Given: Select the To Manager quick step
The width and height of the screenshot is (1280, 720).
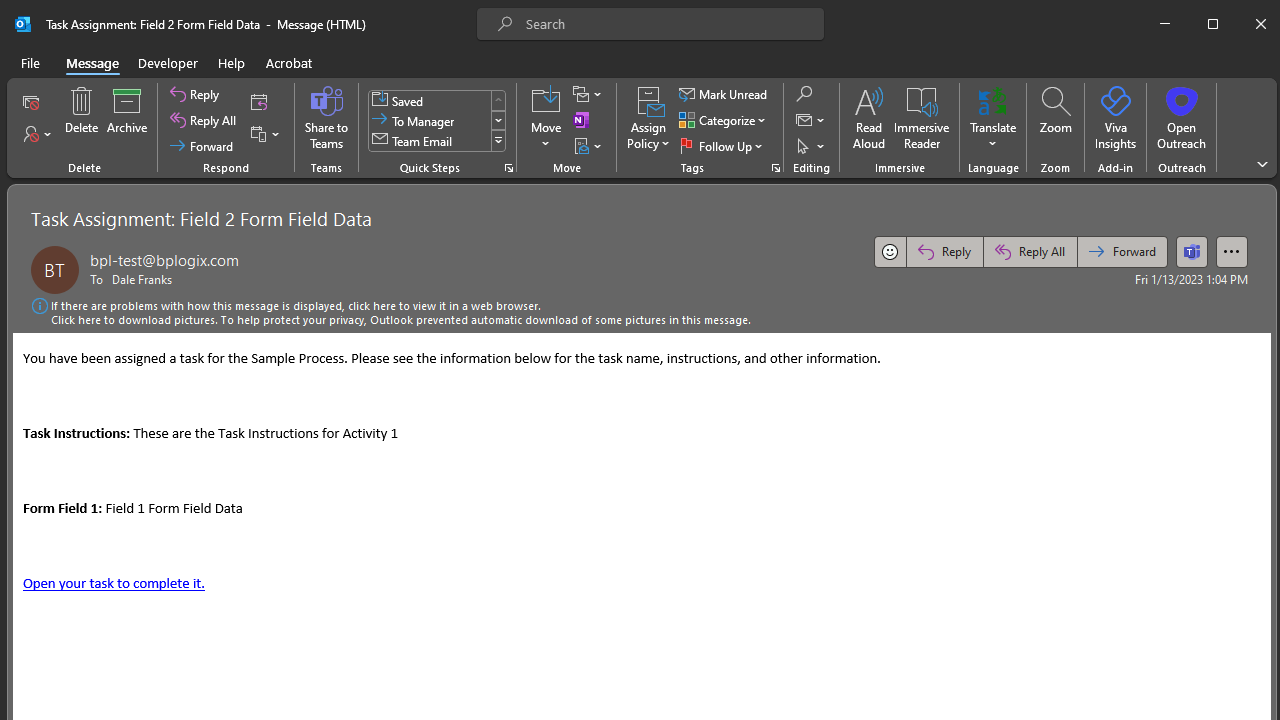Looking at the screenshot, I should pos(430,121).
